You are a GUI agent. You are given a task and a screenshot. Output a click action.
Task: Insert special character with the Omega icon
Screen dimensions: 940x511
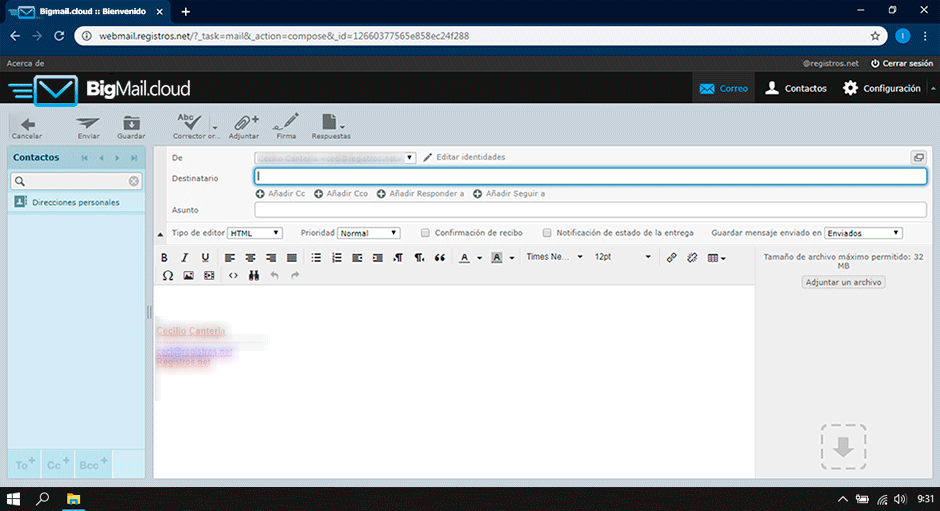coord(167,275)
